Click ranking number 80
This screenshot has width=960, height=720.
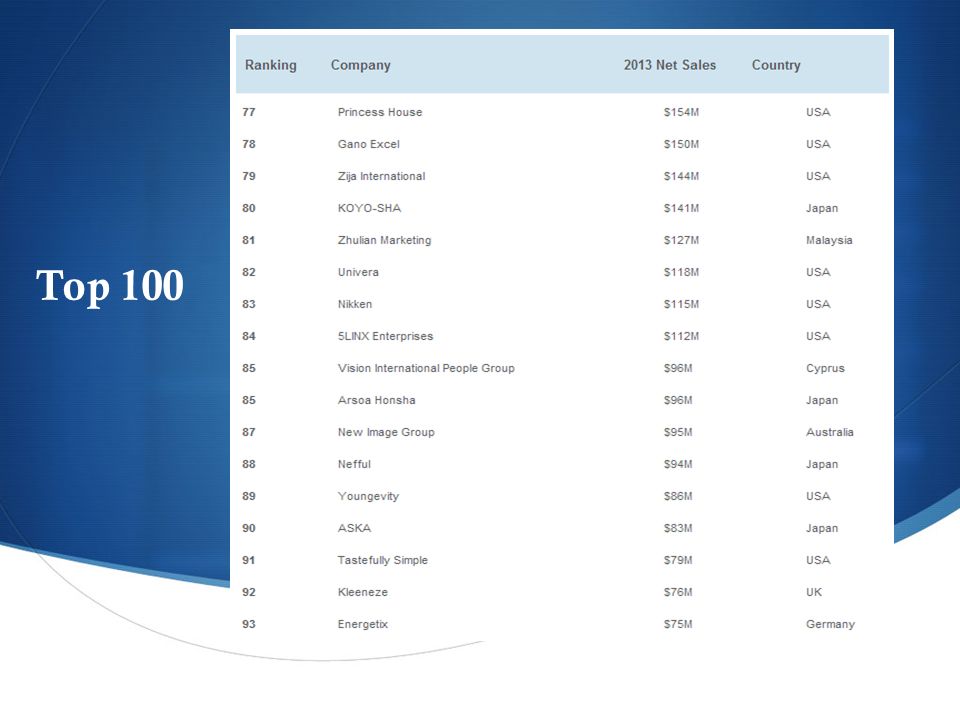249,208
